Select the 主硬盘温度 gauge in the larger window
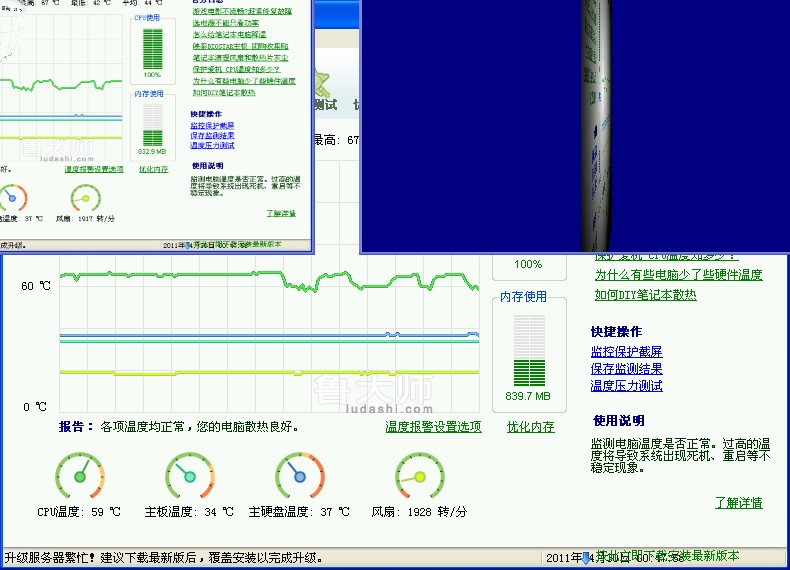The height and width of the screenshot is (570, 790). pos(299,476)
